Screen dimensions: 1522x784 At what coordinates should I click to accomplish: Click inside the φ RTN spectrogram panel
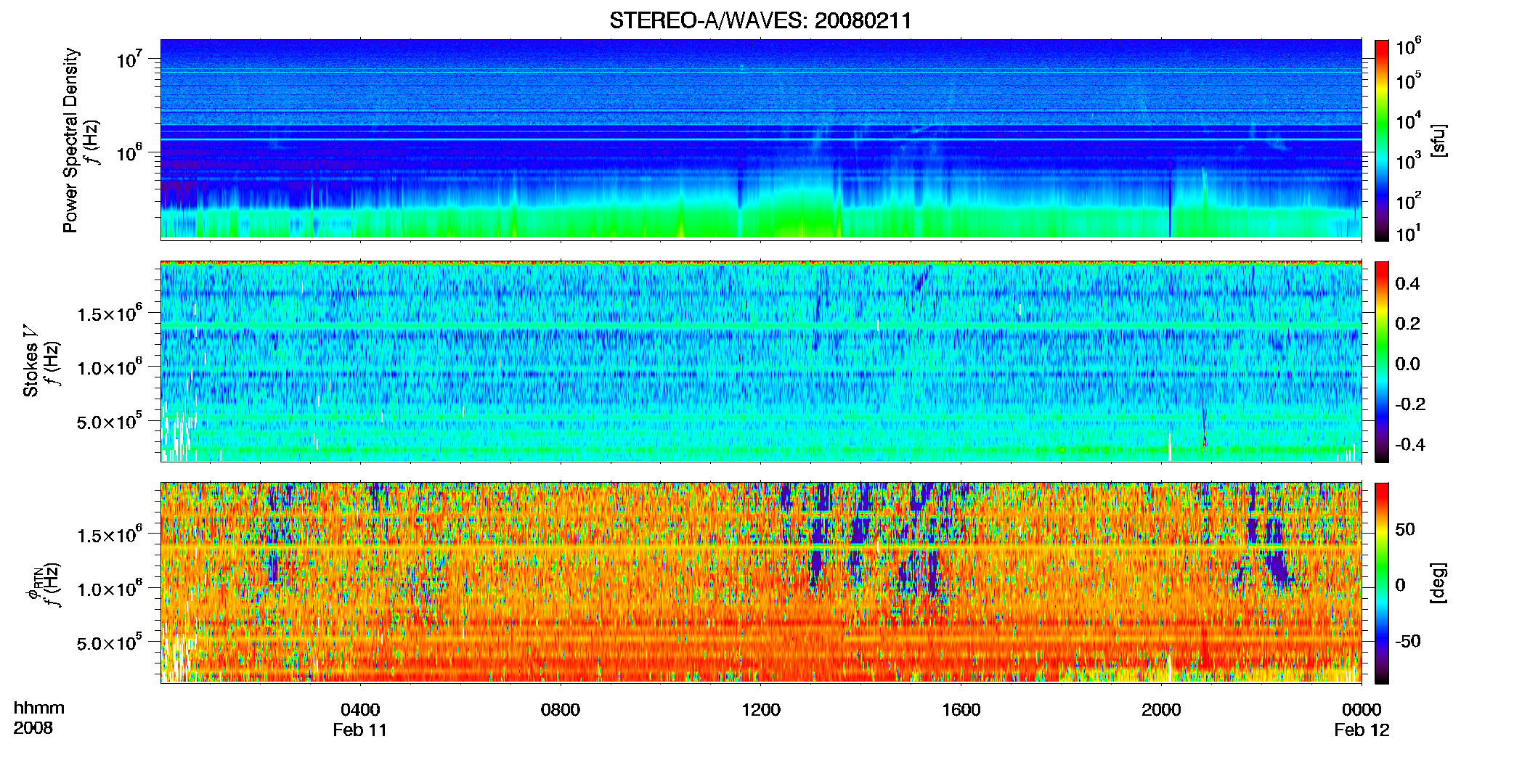click(761, 582)
